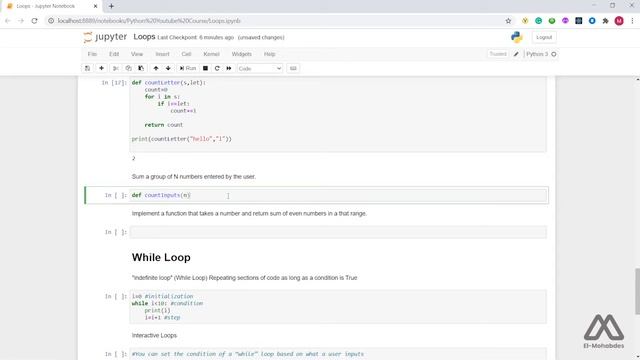
Task: Click the empty code cell below even numbers text
Action: (x=338, y=232)
